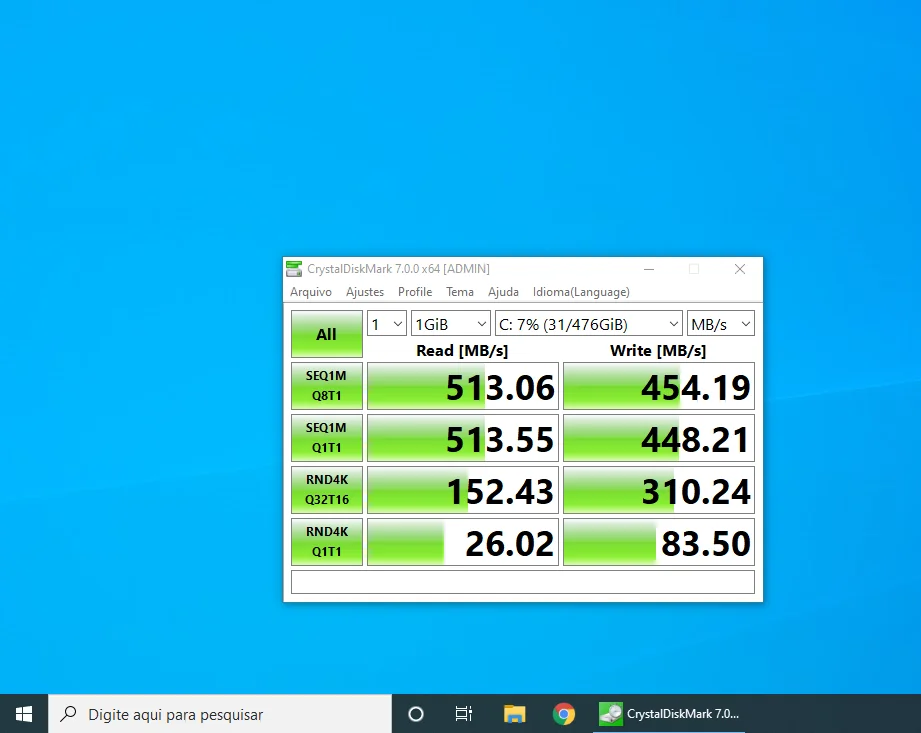Switch to CrystalDiskMark taskbar button
Image resolution: width=921 pixels, height=733 pixels.
[669, 714]
